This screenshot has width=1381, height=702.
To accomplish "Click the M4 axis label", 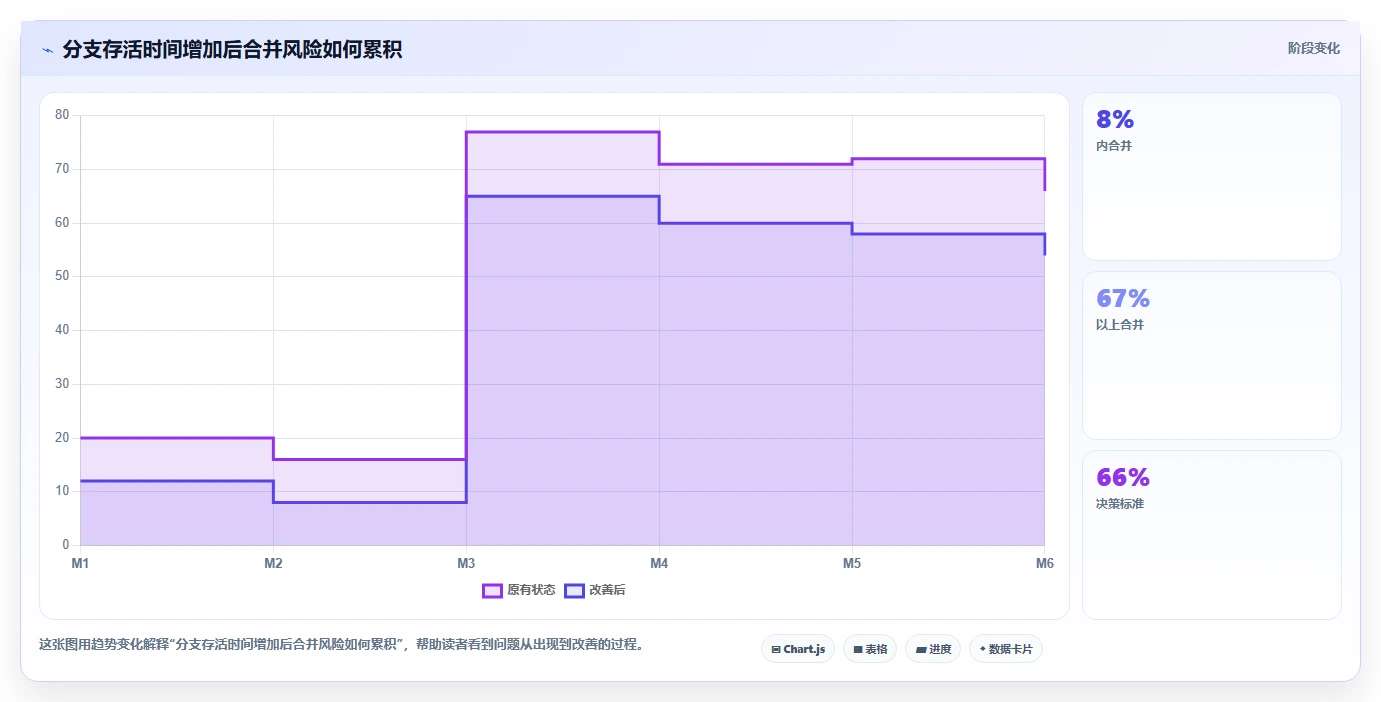I will [x=659, y=563].
